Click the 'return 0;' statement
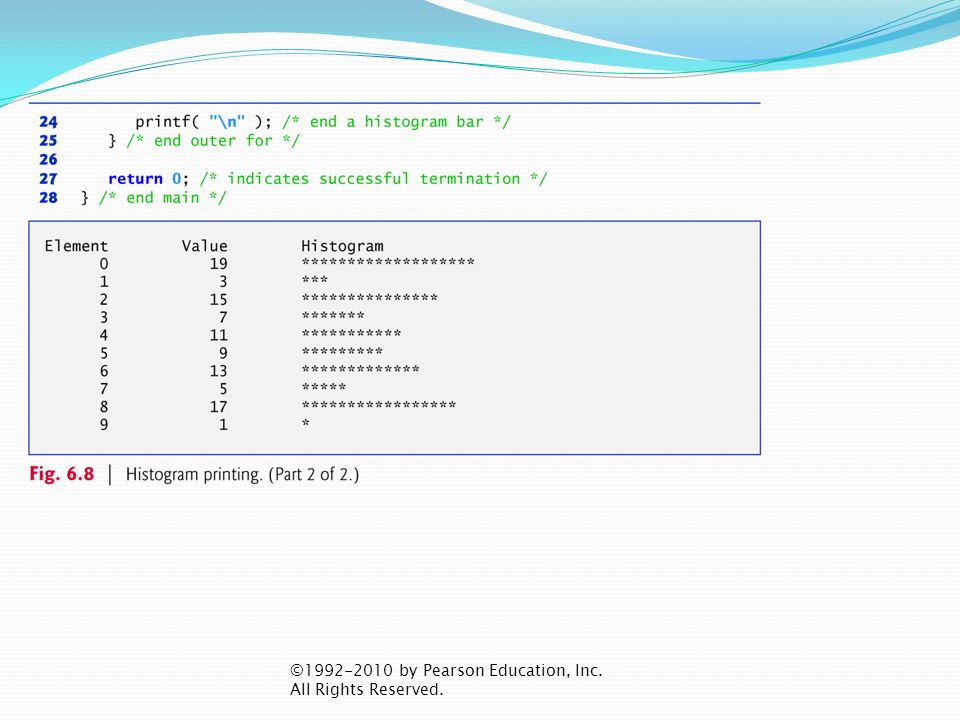960x720 pixels. coord(149,179)
